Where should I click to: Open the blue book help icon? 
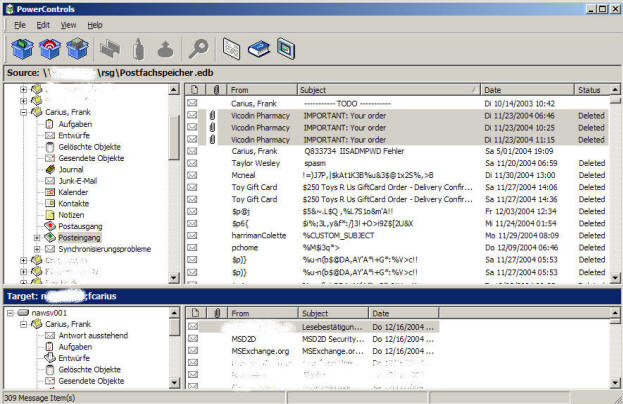(x=259, y=49)
